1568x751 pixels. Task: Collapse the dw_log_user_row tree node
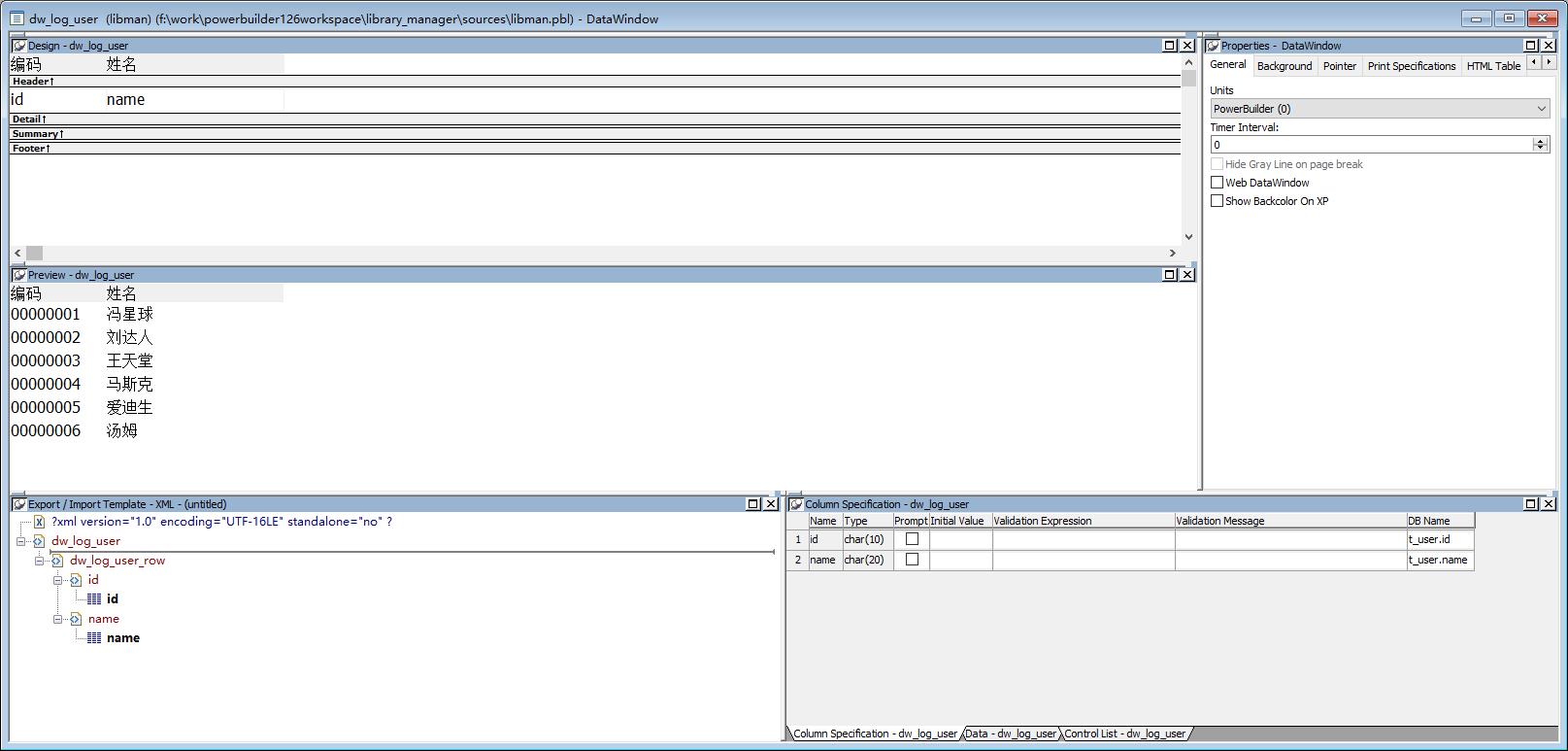coord(39,561)
